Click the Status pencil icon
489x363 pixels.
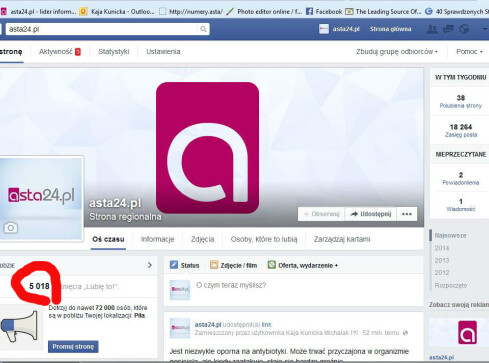pos(174,265)
